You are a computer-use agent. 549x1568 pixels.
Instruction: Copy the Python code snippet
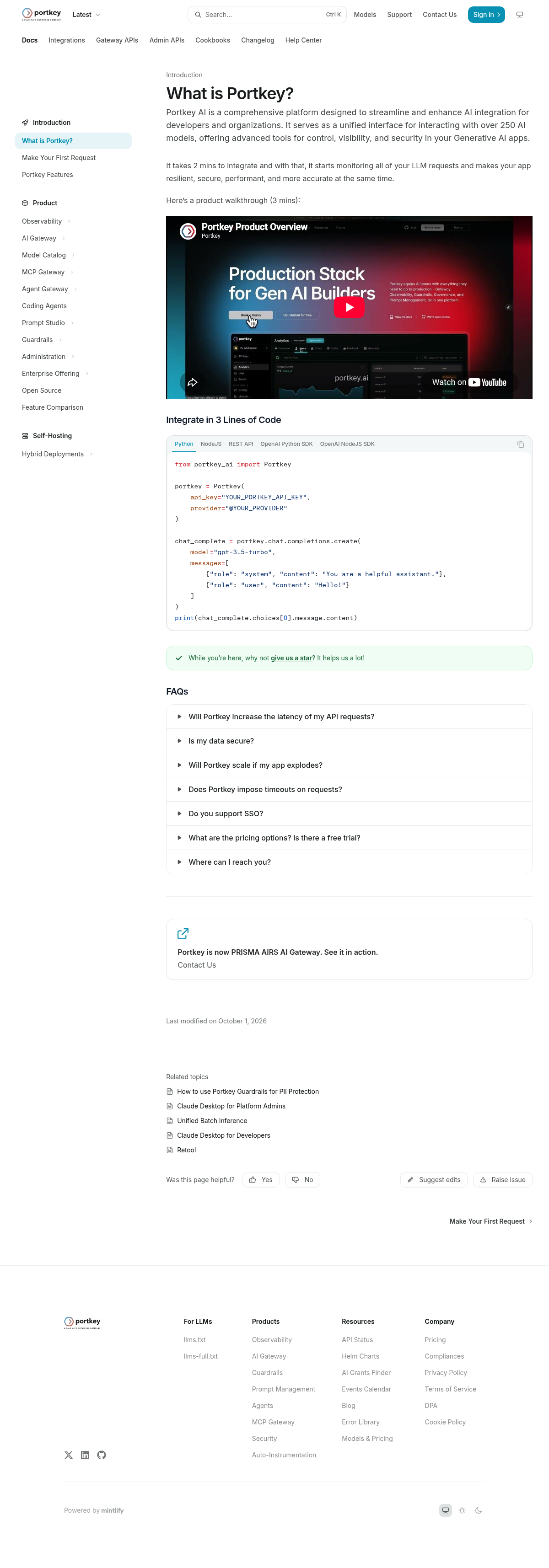tap(520, 444)
